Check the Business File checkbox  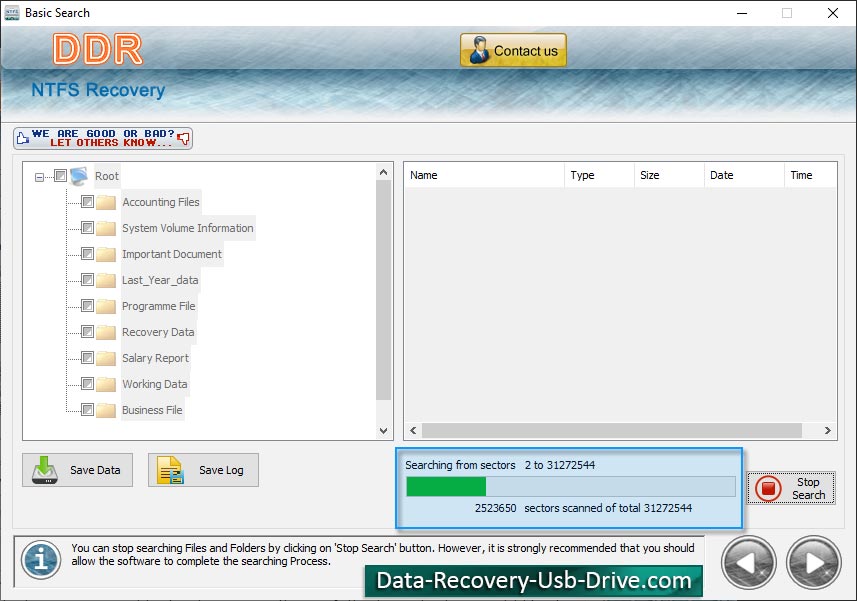[87, 409]
